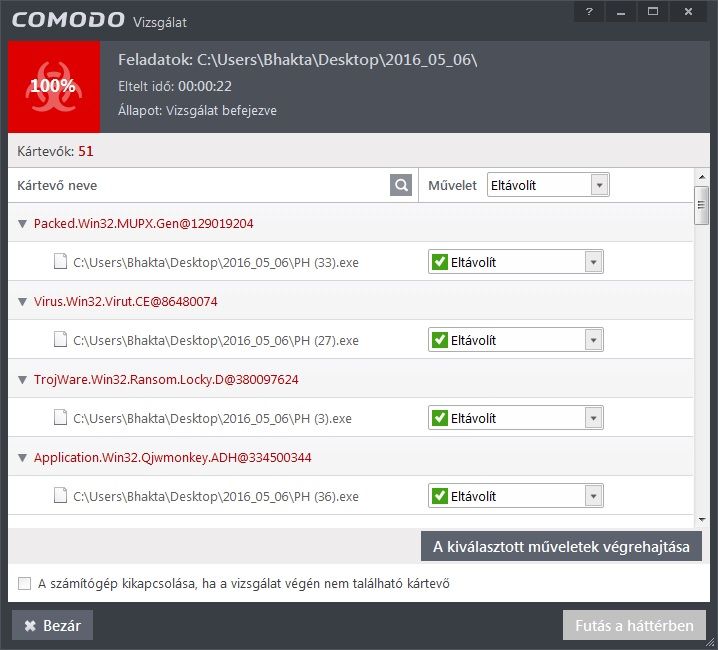Collapse Packed.Win32.MUPX.Gen group triangle
The height and width of the screenshot is (650, 718).
(22, 224)
